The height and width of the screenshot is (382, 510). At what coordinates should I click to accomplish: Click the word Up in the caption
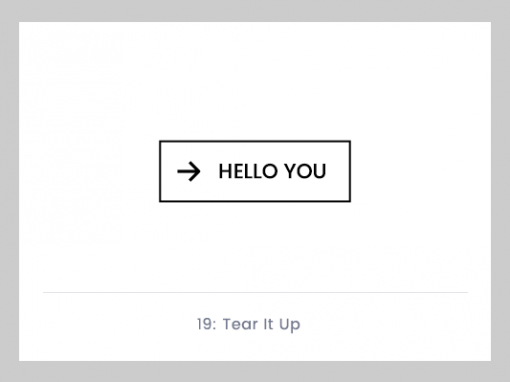tap(290, 325)
